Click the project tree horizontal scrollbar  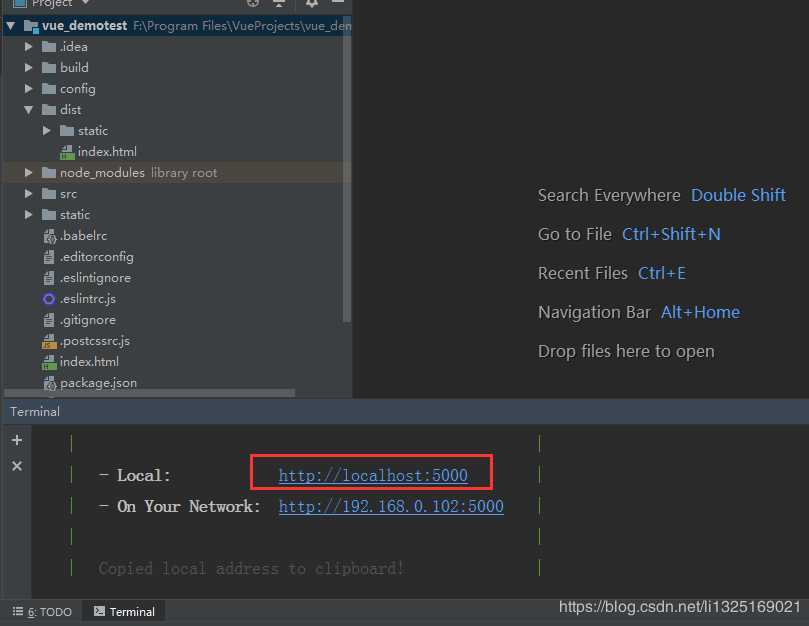[150, 393]
